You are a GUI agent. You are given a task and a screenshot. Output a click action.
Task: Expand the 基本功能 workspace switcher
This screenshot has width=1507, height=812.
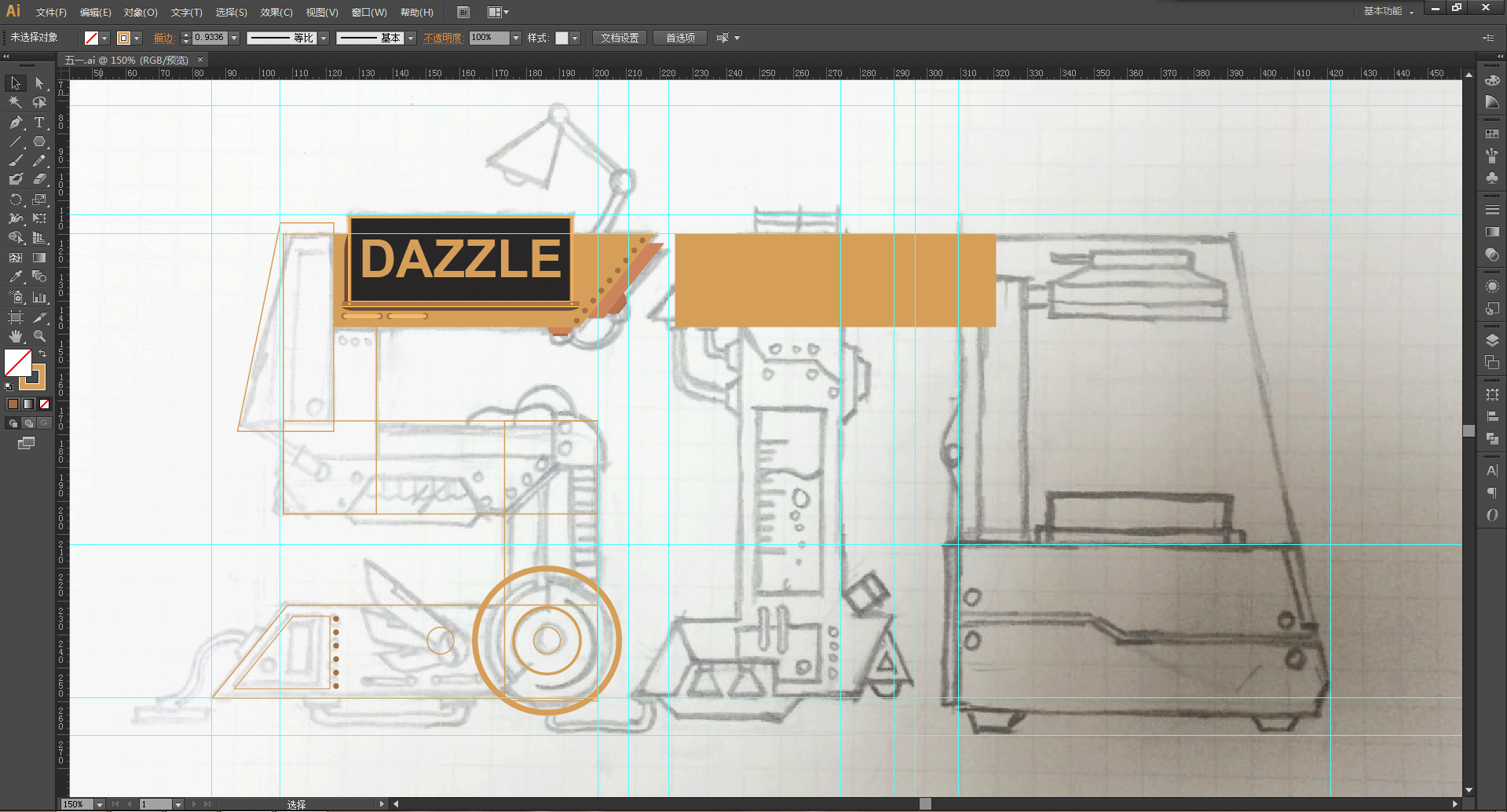point(1388,12)
